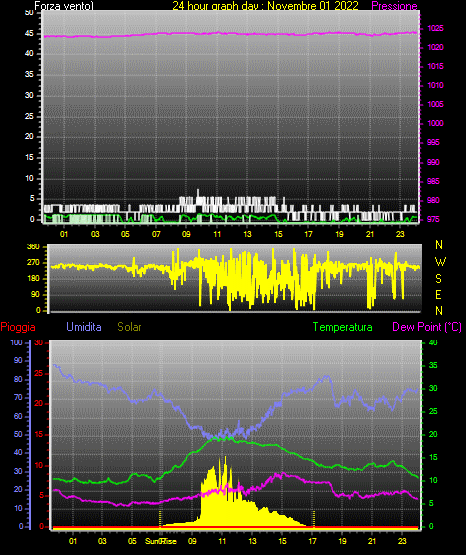This screenshot has height=555, width=466.
Task: Click the 50 humidity axis value
Action: [x=18, y=434]
